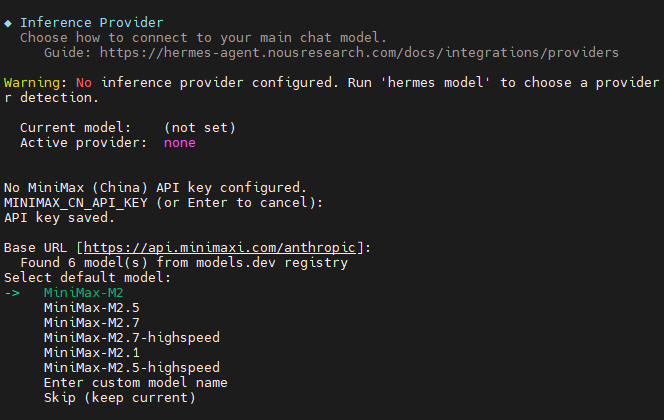Pick the MiniMax-M2.7 model entry
The height and width of the screenshot is (420, 664).
(x=91, y=323)
